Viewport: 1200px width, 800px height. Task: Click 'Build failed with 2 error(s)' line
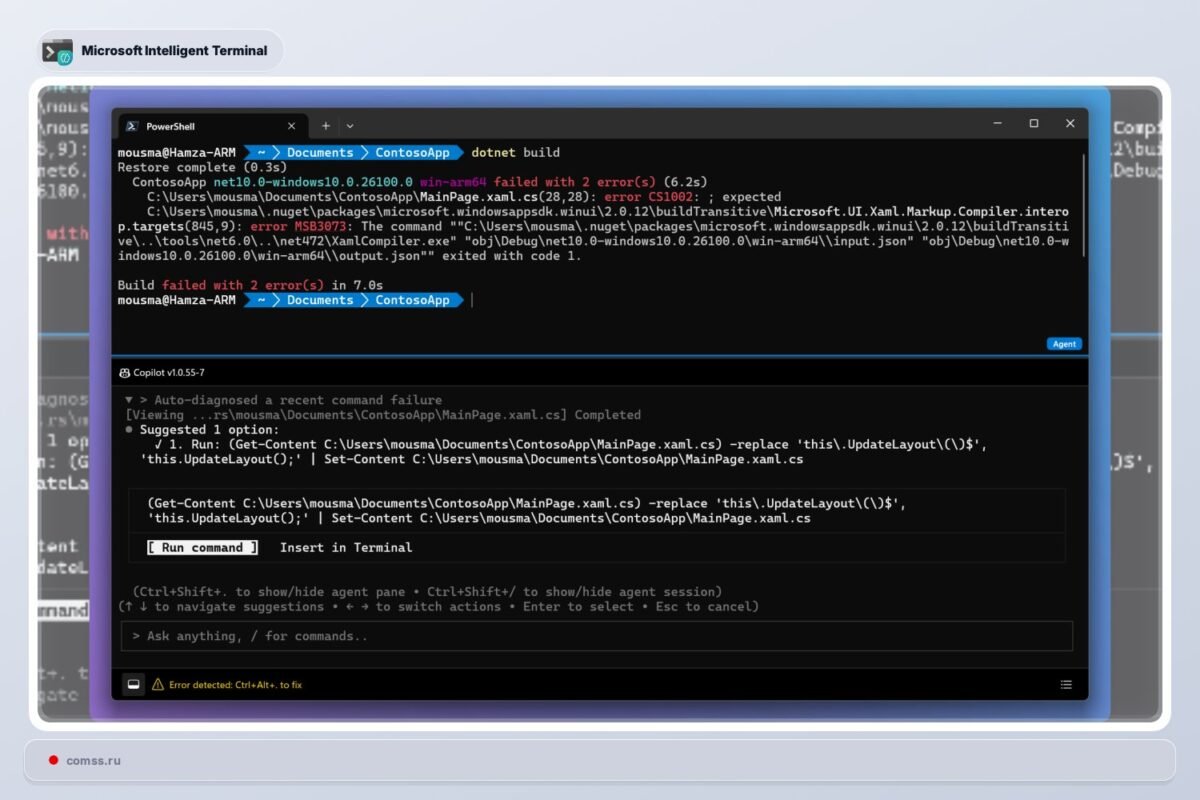250,286
